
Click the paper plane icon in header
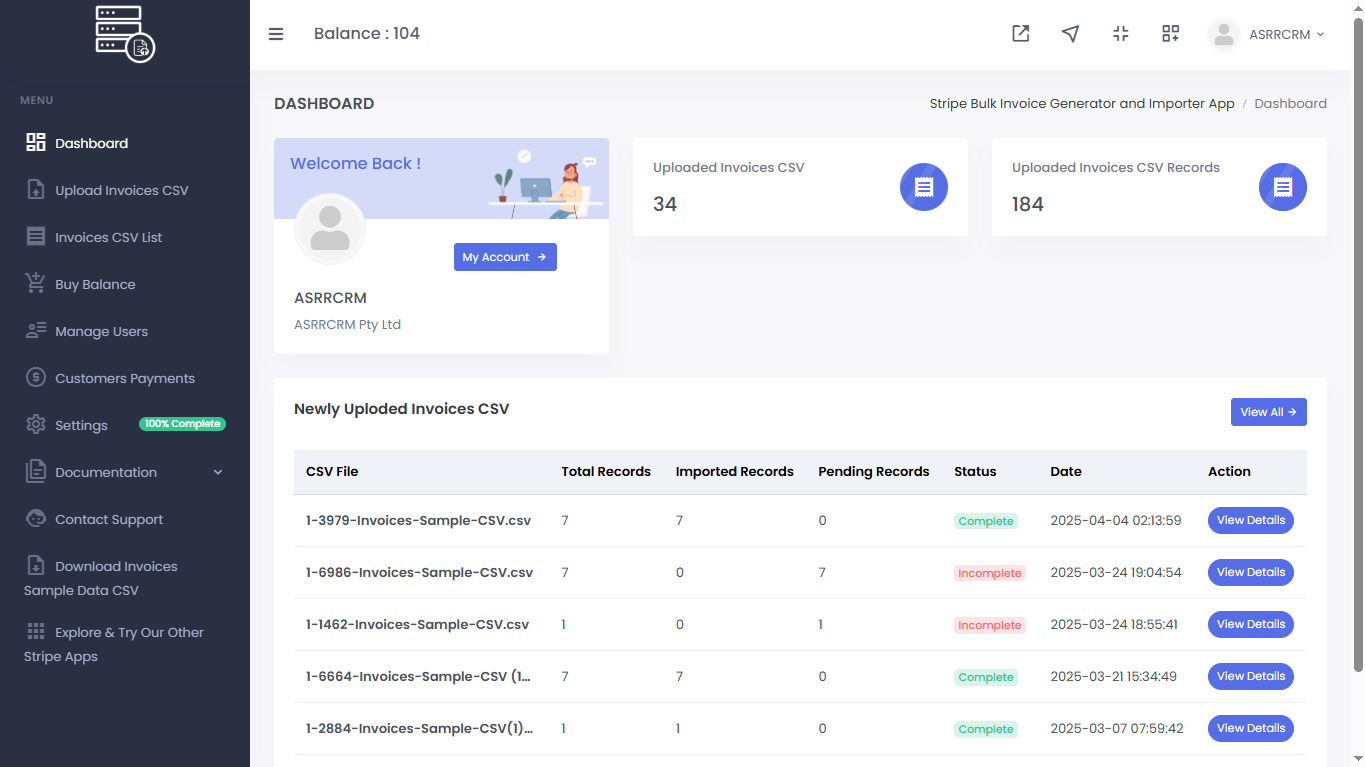click(x=1070, y=34)
